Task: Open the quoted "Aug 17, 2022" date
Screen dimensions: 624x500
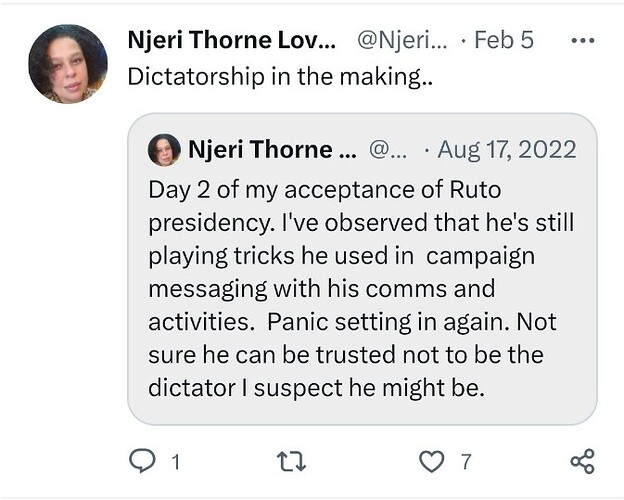Action: [509, 150]
